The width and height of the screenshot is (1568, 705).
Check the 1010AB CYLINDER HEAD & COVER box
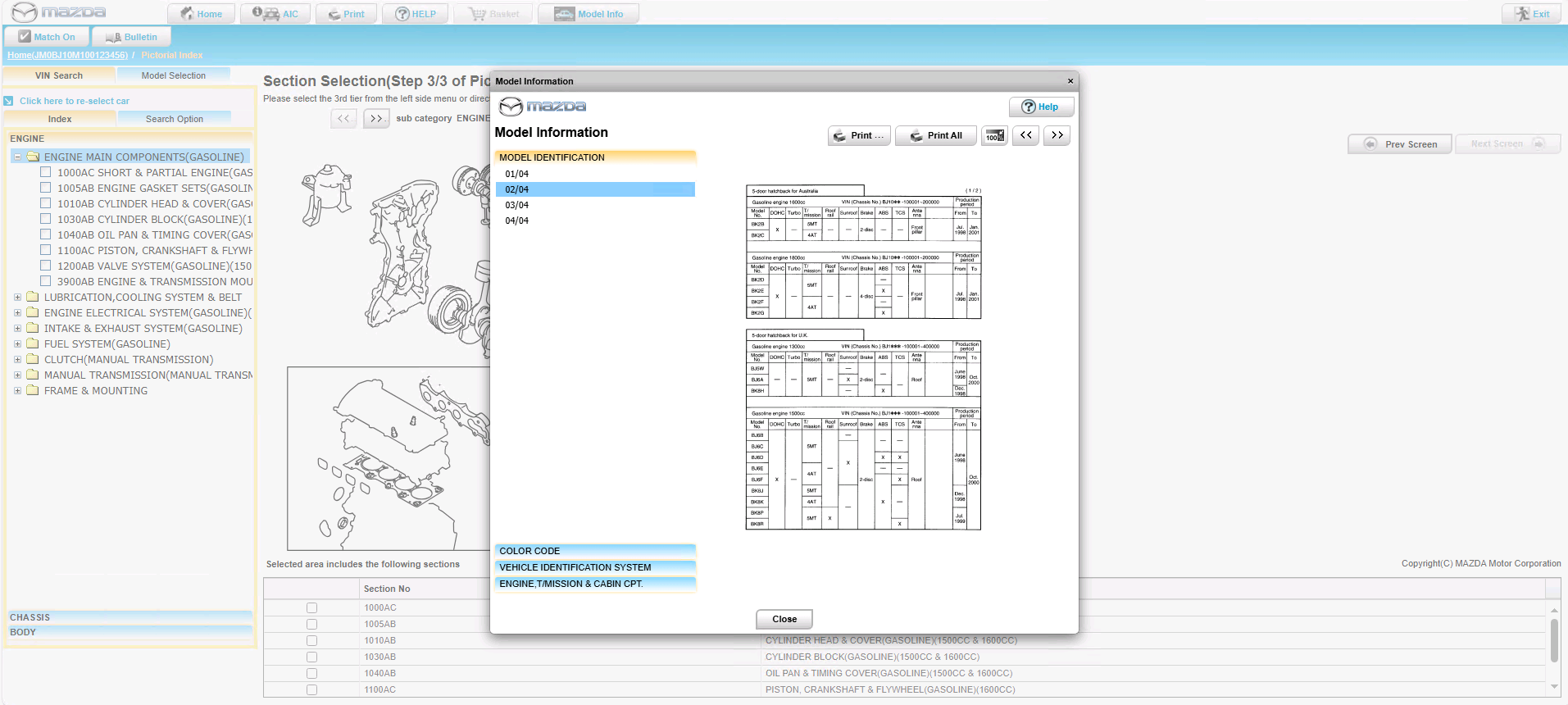click(46, 203)
